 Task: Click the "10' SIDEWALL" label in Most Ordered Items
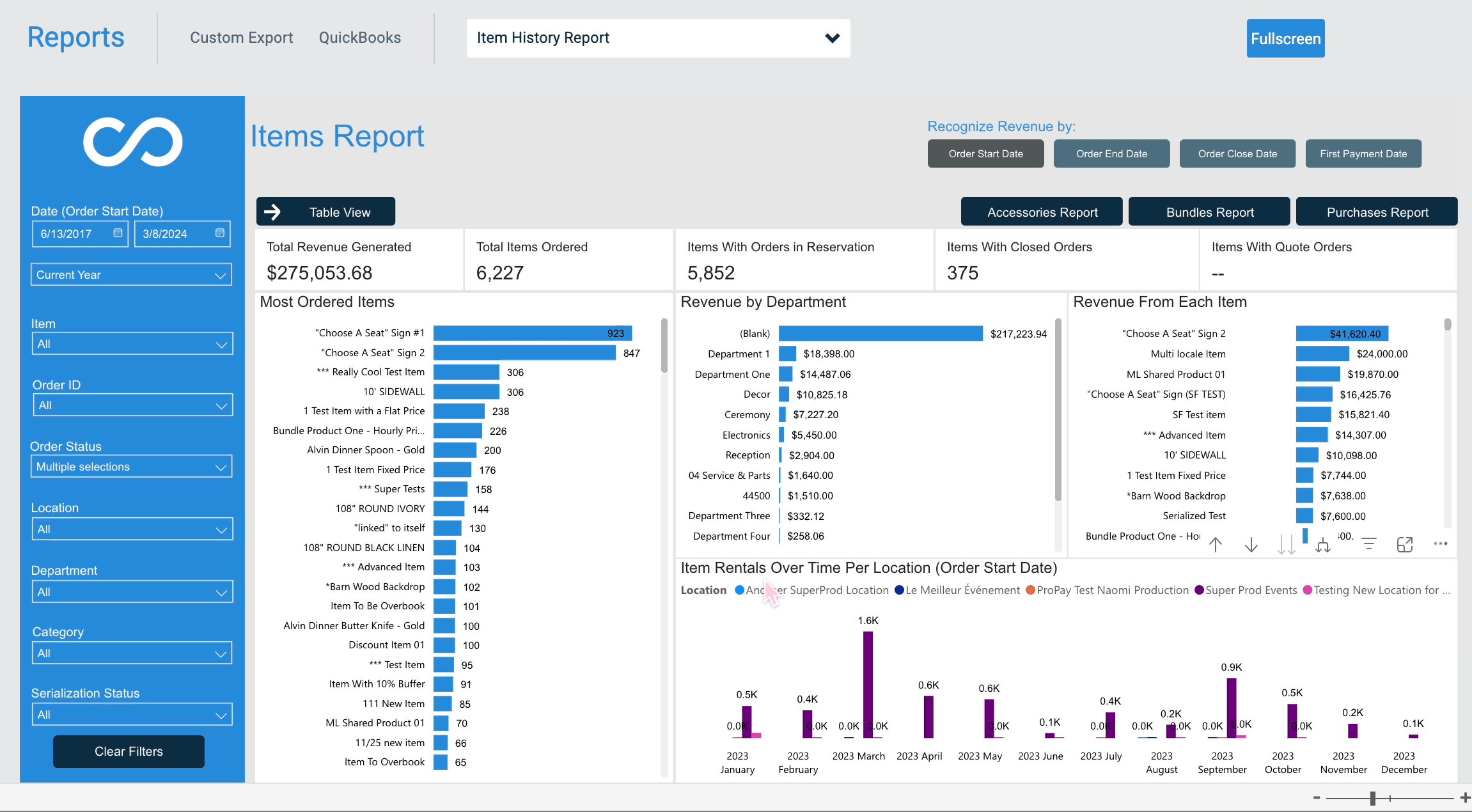[x=394, y=392]
